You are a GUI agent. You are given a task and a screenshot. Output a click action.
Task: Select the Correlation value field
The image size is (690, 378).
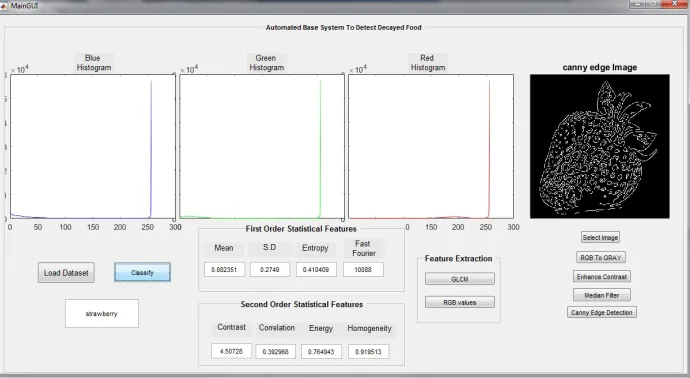pyautogui.click(x=275, y=352)
